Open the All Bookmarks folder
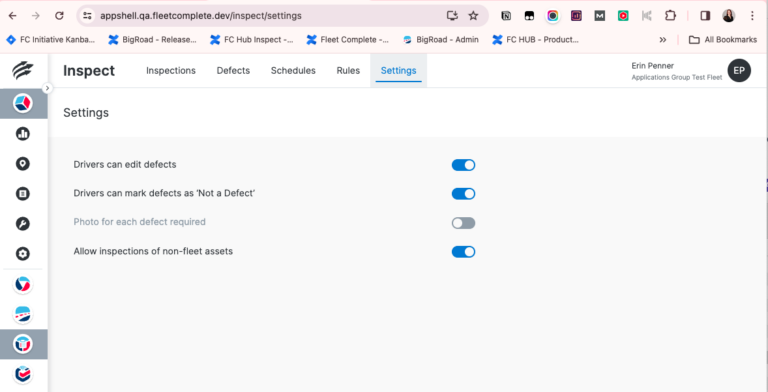Image resolution: width=768 pixels, height=392 pixels. (x=723, y=40)
